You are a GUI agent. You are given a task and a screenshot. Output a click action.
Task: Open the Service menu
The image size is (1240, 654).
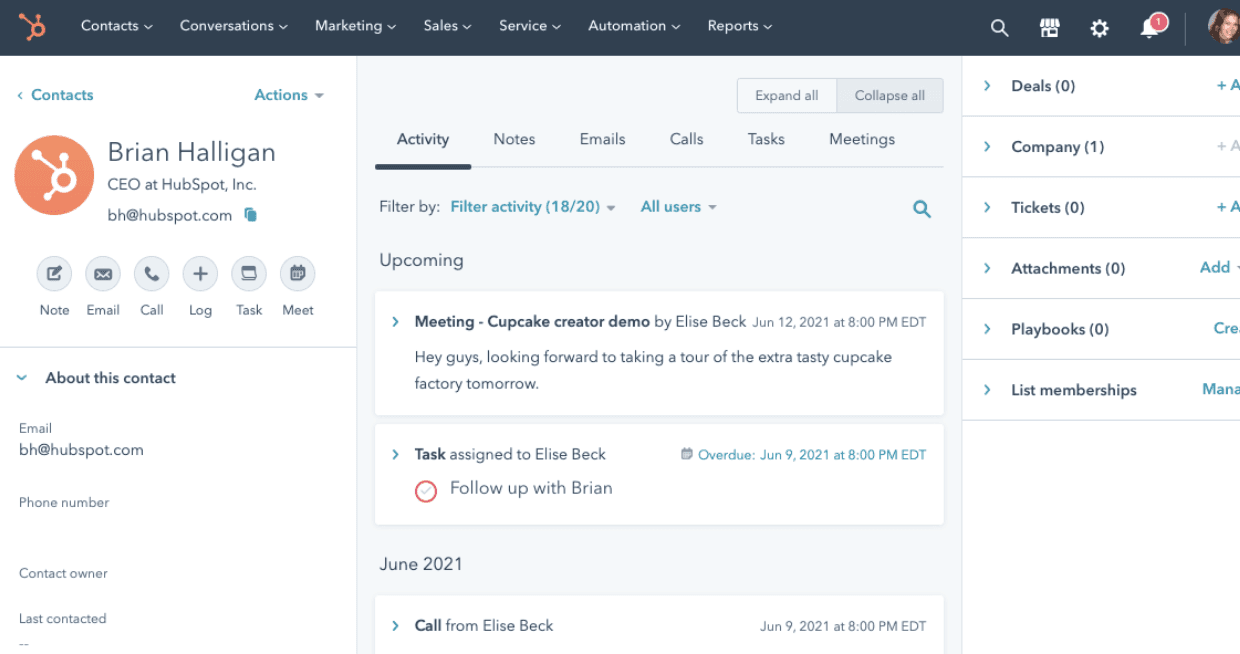[530, 26]
